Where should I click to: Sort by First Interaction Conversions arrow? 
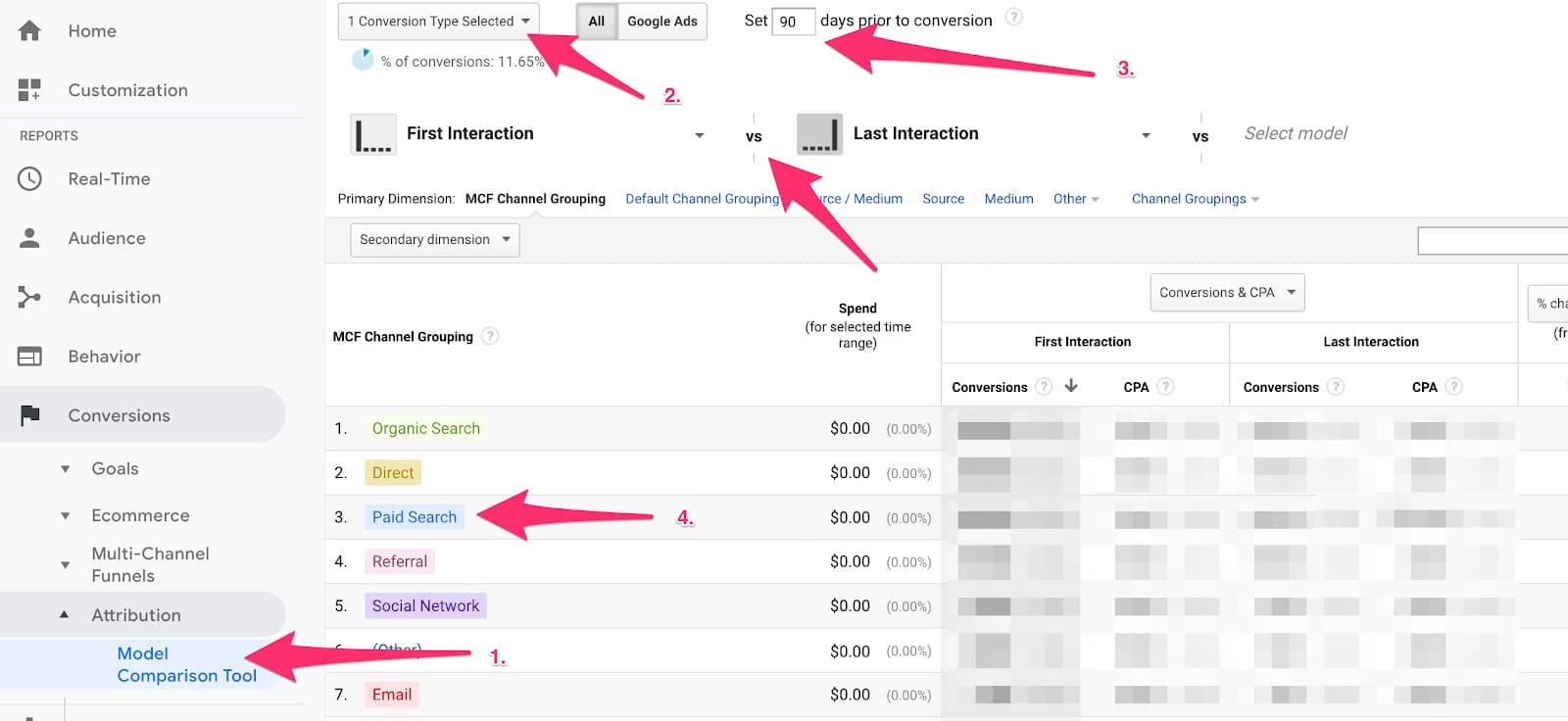(1071, 386)
